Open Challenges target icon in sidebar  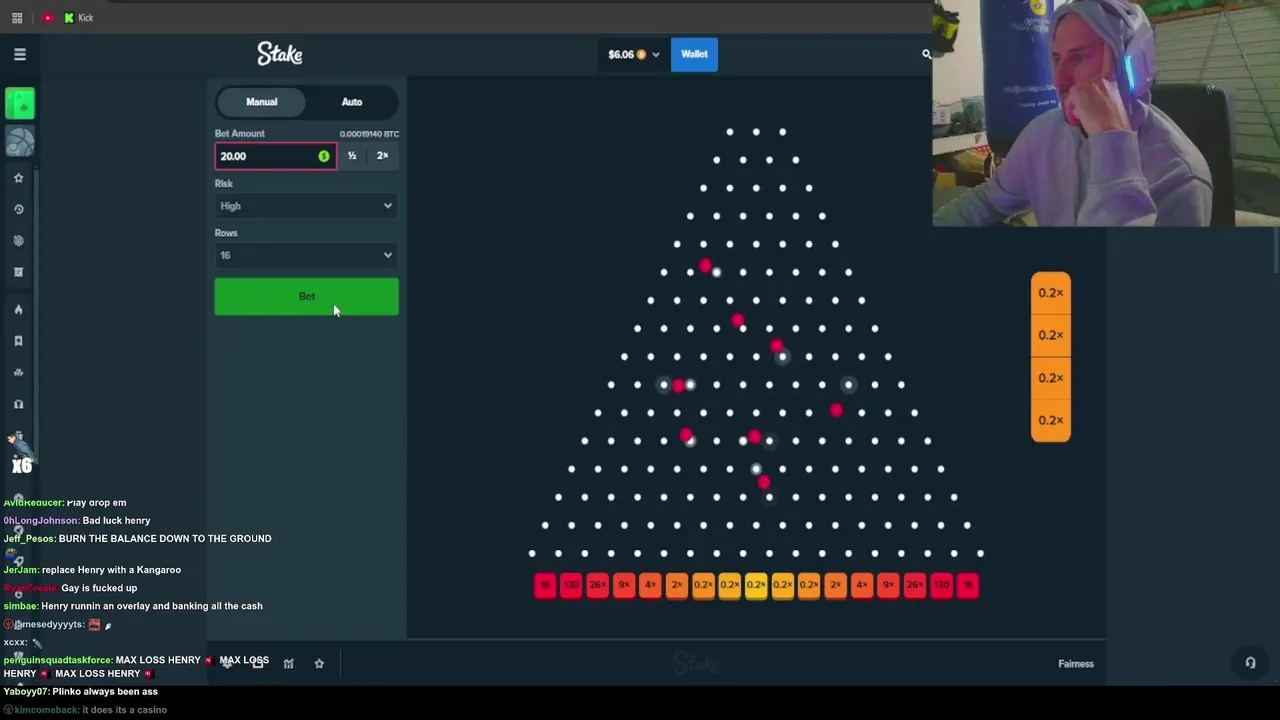(x=18, y=241)
